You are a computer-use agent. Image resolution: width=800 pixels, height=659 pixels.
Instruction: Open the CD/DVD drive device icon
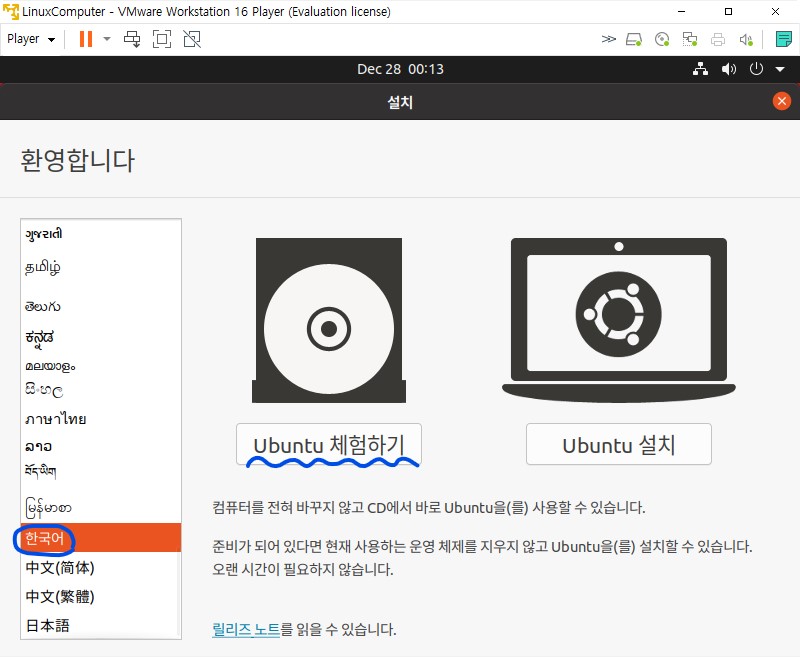coord(662,39)
